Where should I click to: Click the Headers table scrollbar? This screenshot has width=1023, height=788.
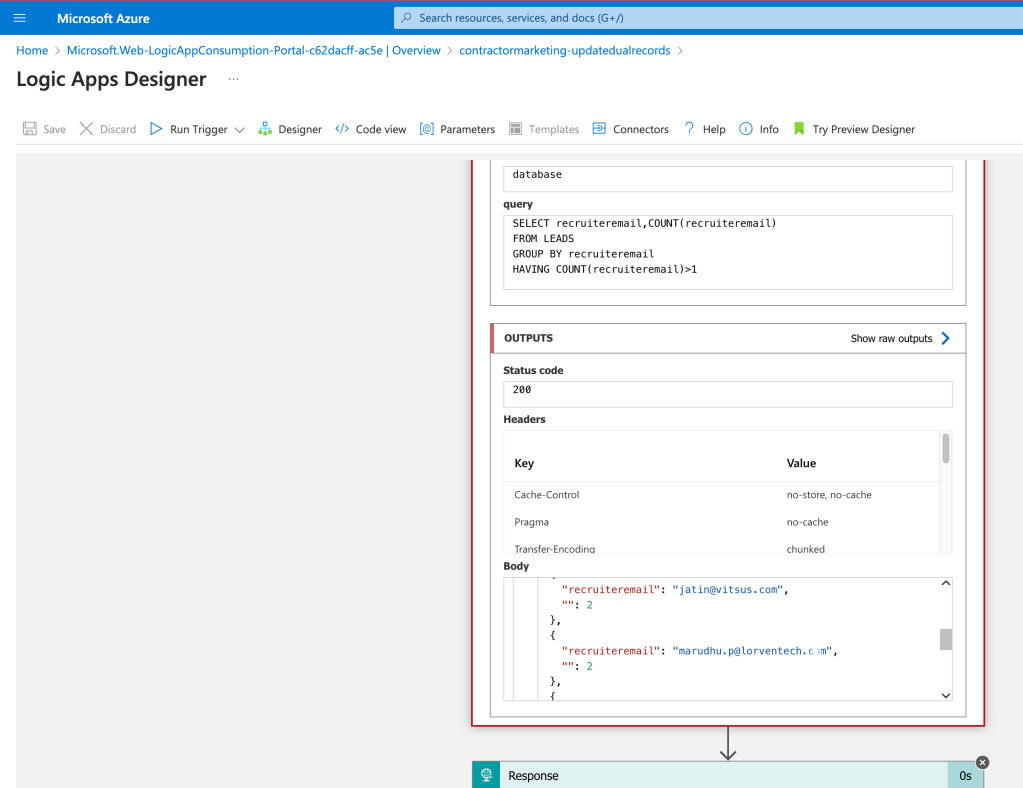click(x=945, y=449)
